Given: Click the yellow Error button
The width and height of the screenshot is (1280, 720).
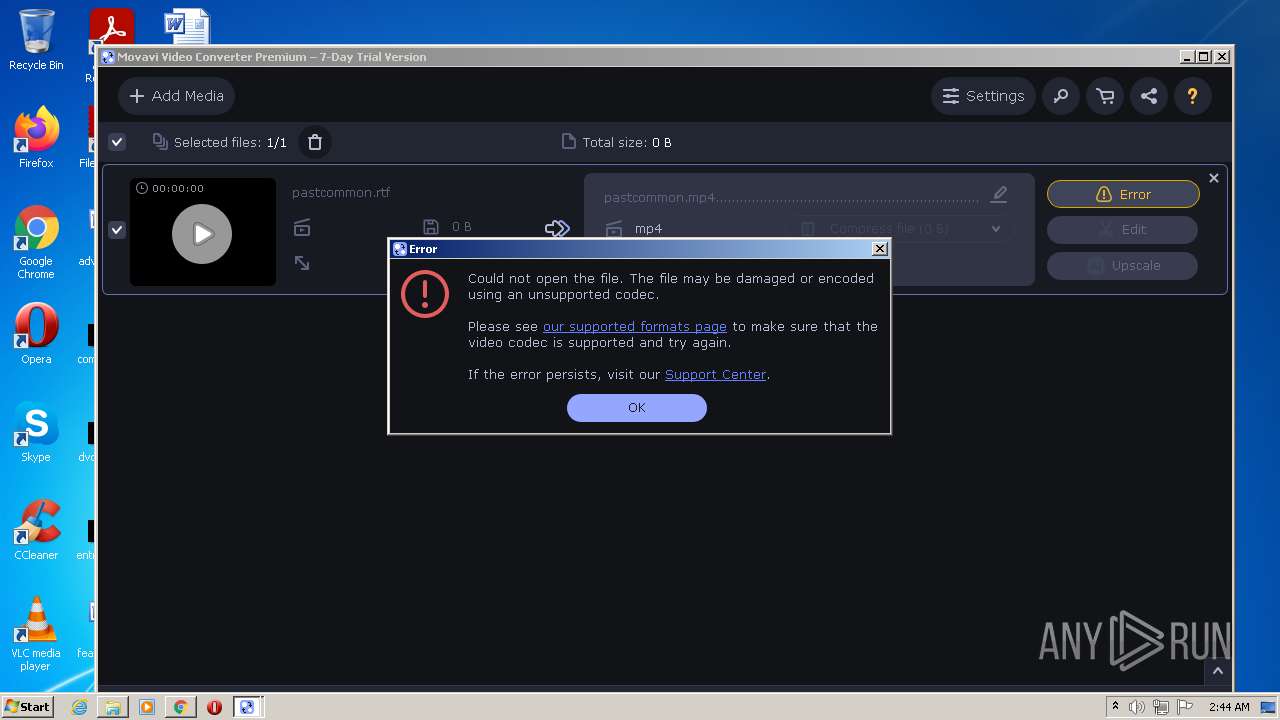Looking at the screenshot, I should 1123,194.
